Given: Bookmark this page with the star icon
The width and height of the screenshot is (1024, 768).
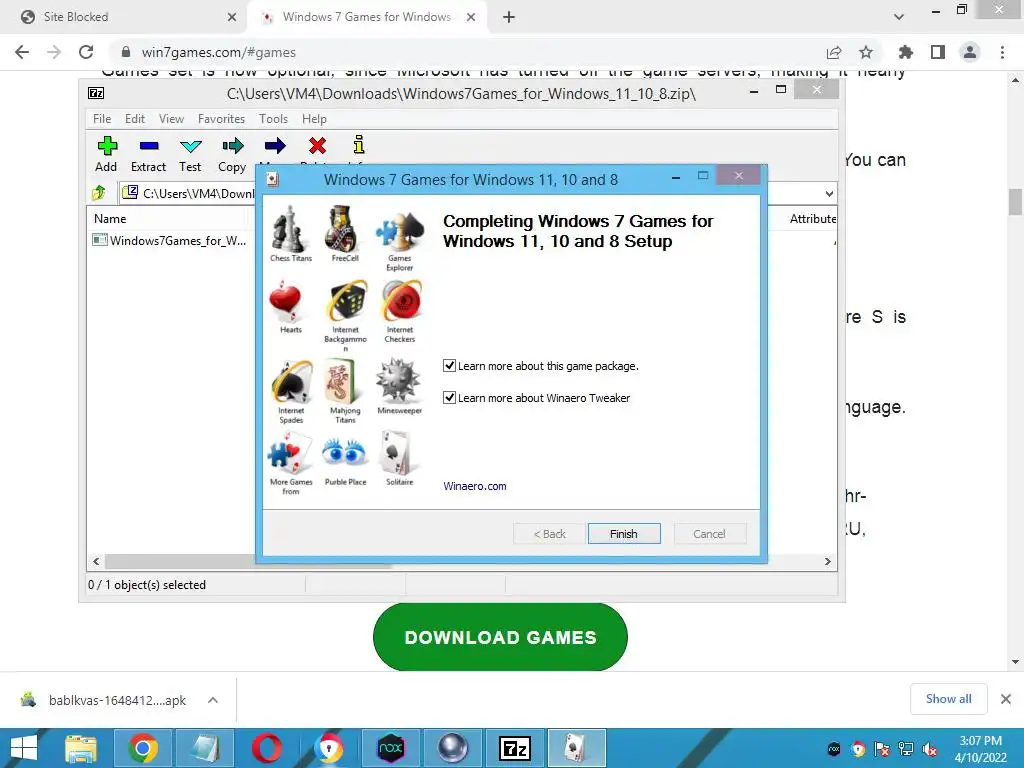Looking at the screenshot, I should pyautogui.click(x=866, y=52).
